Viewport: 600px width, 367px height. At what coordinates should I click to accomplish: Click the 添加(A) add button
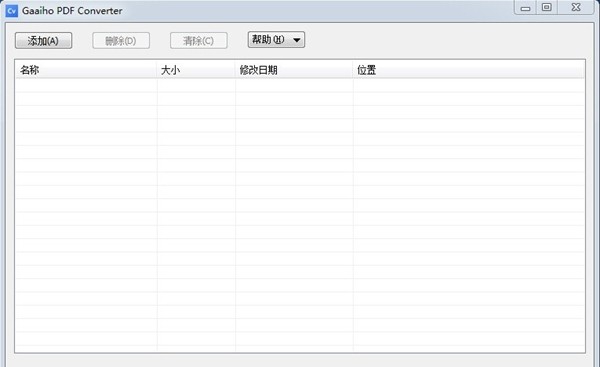[43, 41]
